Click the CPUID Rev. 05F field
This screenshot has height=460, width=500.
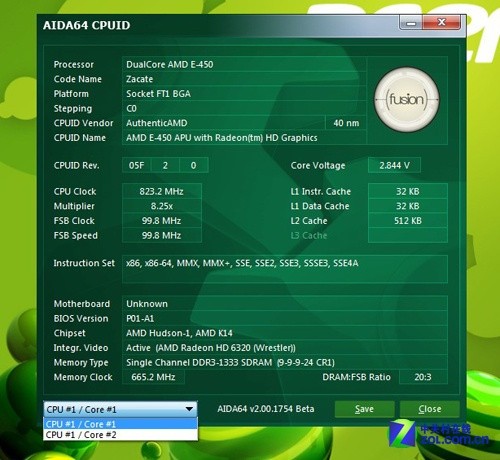(137, 165)
